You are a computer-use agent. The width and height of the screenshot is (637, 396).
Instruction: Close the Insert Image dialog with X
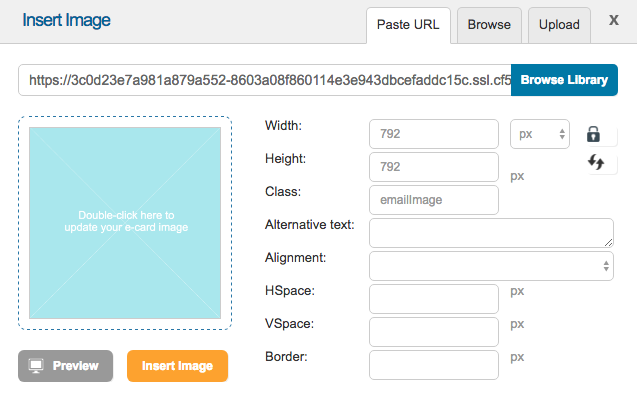[x=614, y=20]
